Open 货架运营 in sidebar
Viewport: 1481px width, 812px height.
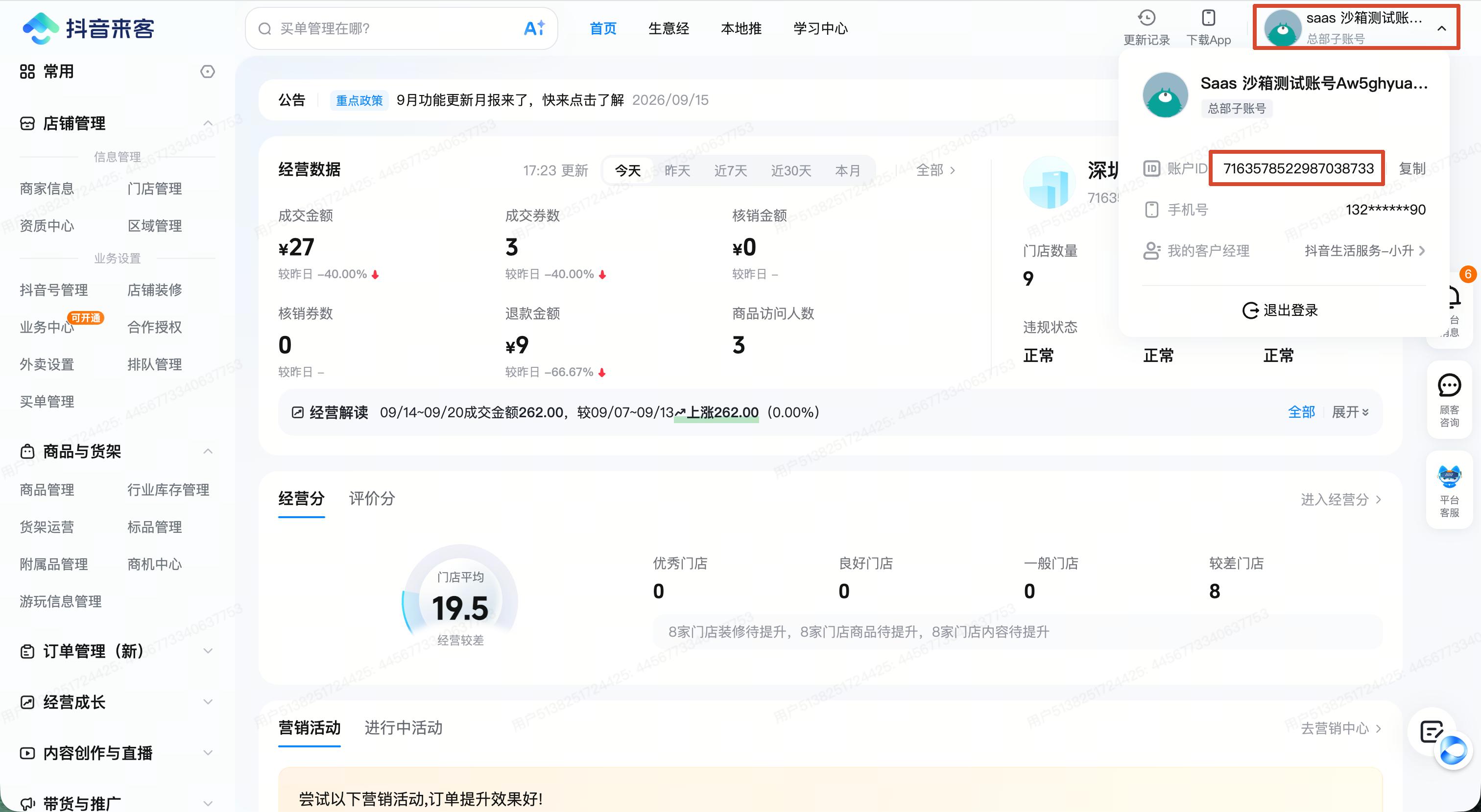47,527
